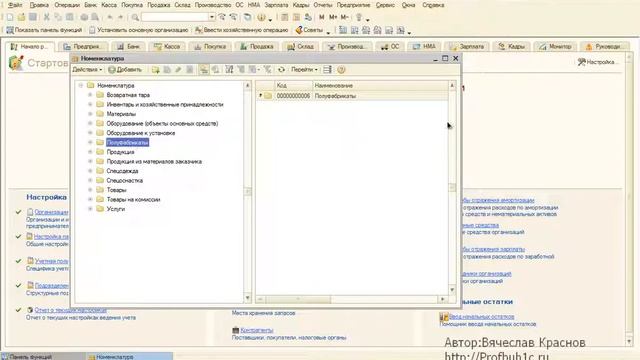
Task: Click horizontal scrollbar thumb under the table
Action: pos(298,300)
